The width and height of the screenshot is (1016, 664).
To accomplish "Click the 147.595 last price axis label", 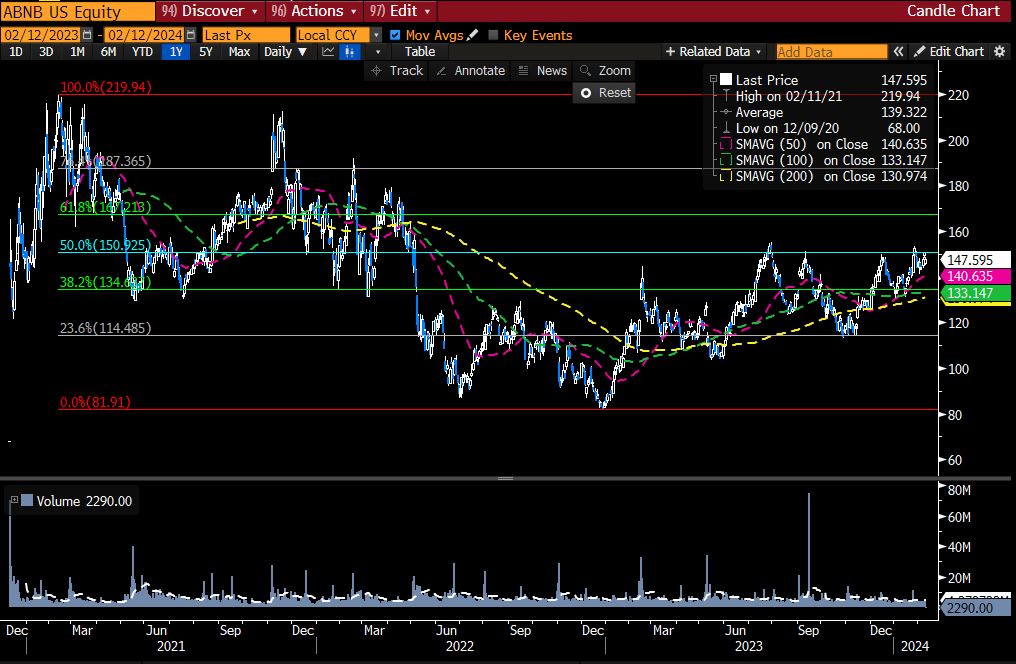I will pyautogui.click(x=975, y=260).
